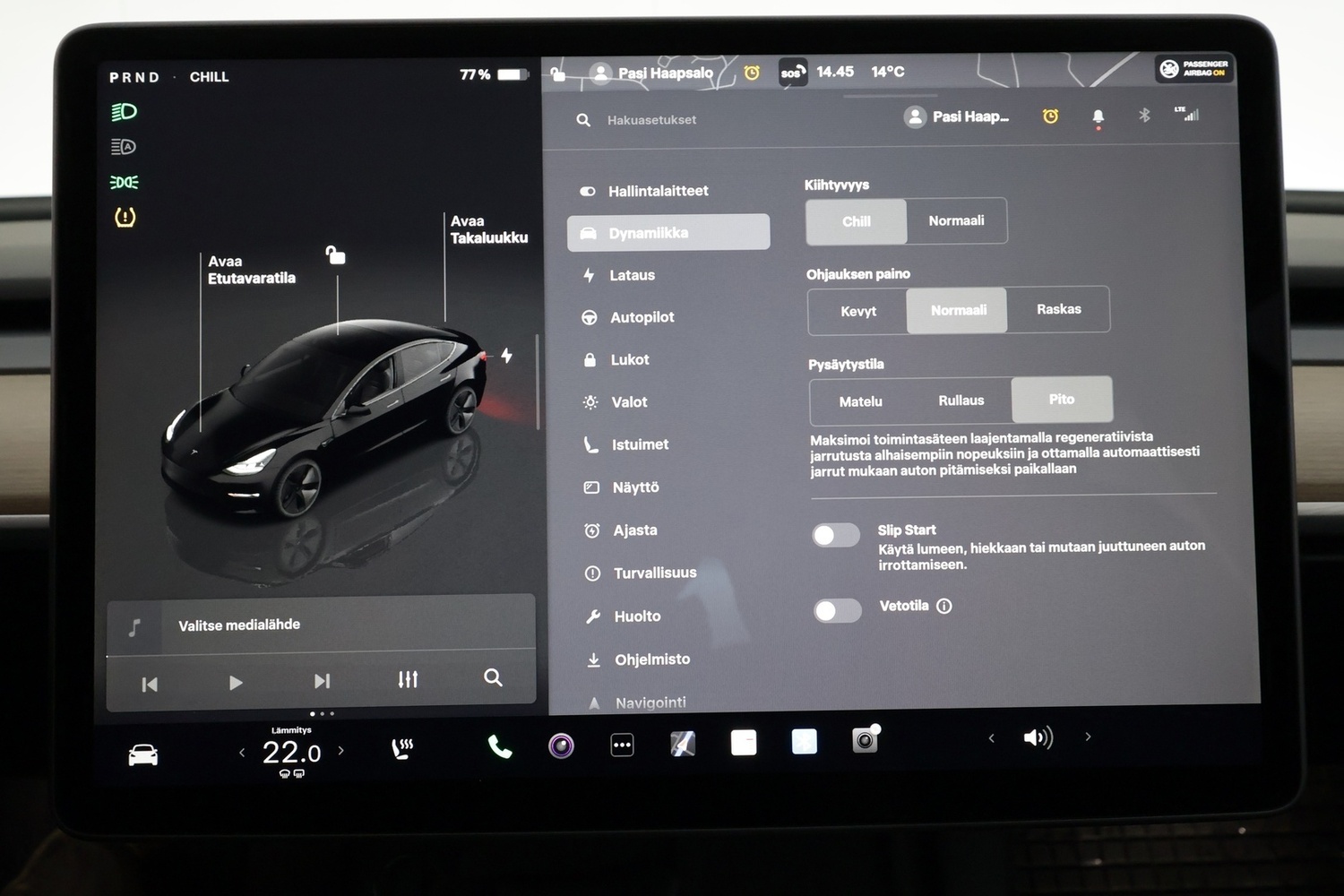Screen dimensions: 1344x896
Task: Open the camera app with purple lens icon
Action: tap(562, 745)
